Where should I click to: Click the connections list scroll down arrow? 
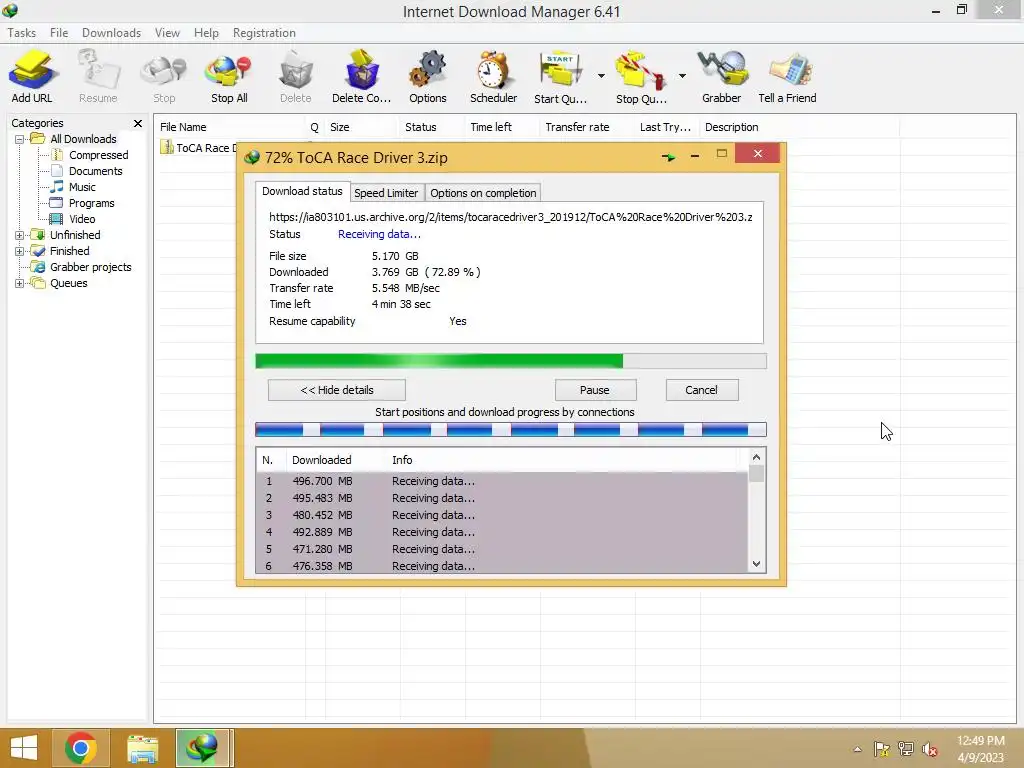(x=756, y=564)
